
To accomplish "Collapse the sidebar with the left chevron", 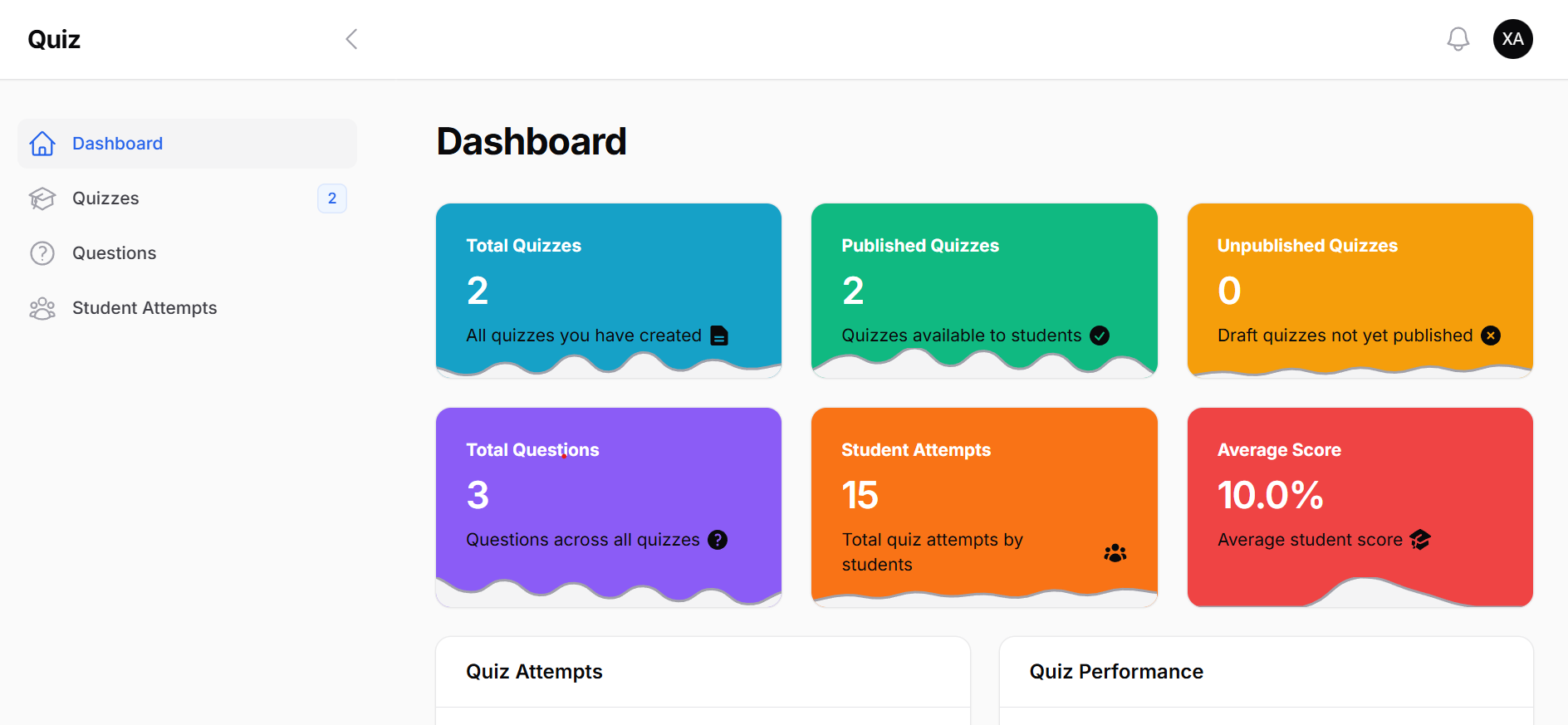I will (x=350, y=38).
